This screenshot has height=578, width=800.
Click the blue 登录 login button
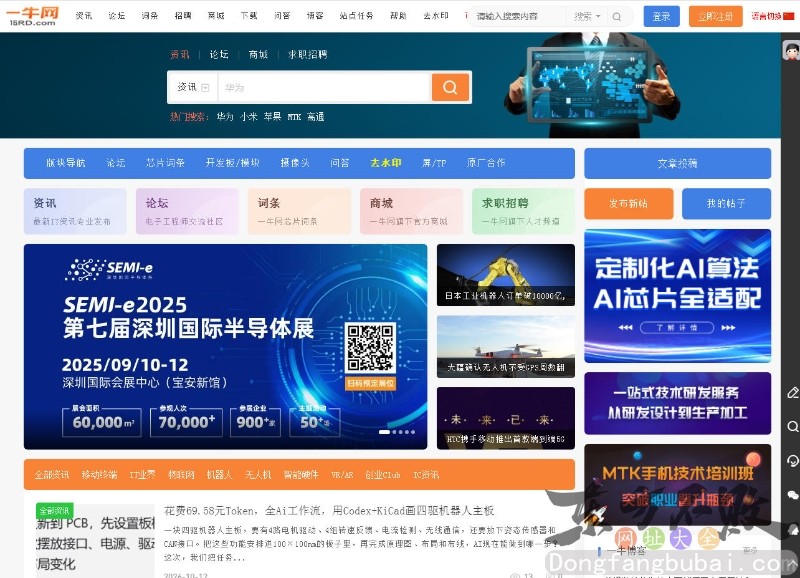coord(661,16)
